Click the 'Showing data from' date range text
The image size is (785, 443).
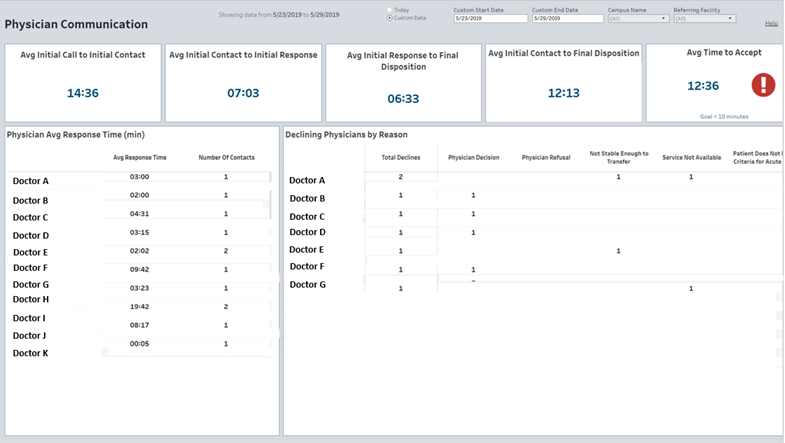click(x=279, y=15)
